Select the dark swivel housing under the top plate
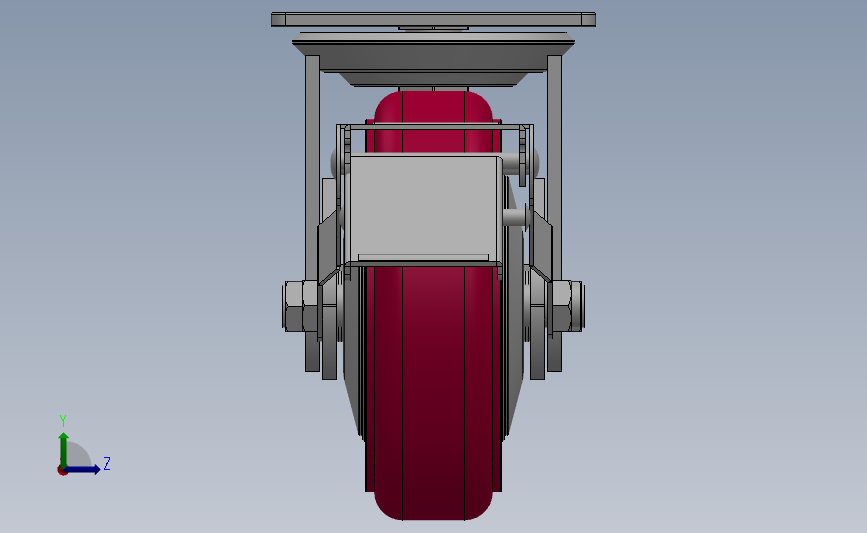 [434, 59]
